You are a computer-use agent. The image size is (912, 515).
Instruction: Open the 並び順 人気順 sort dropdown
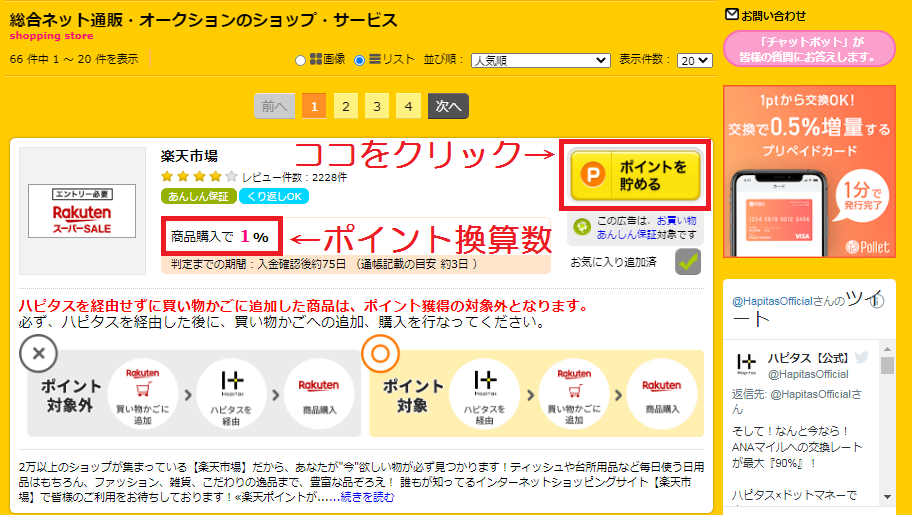click(540, 61)
